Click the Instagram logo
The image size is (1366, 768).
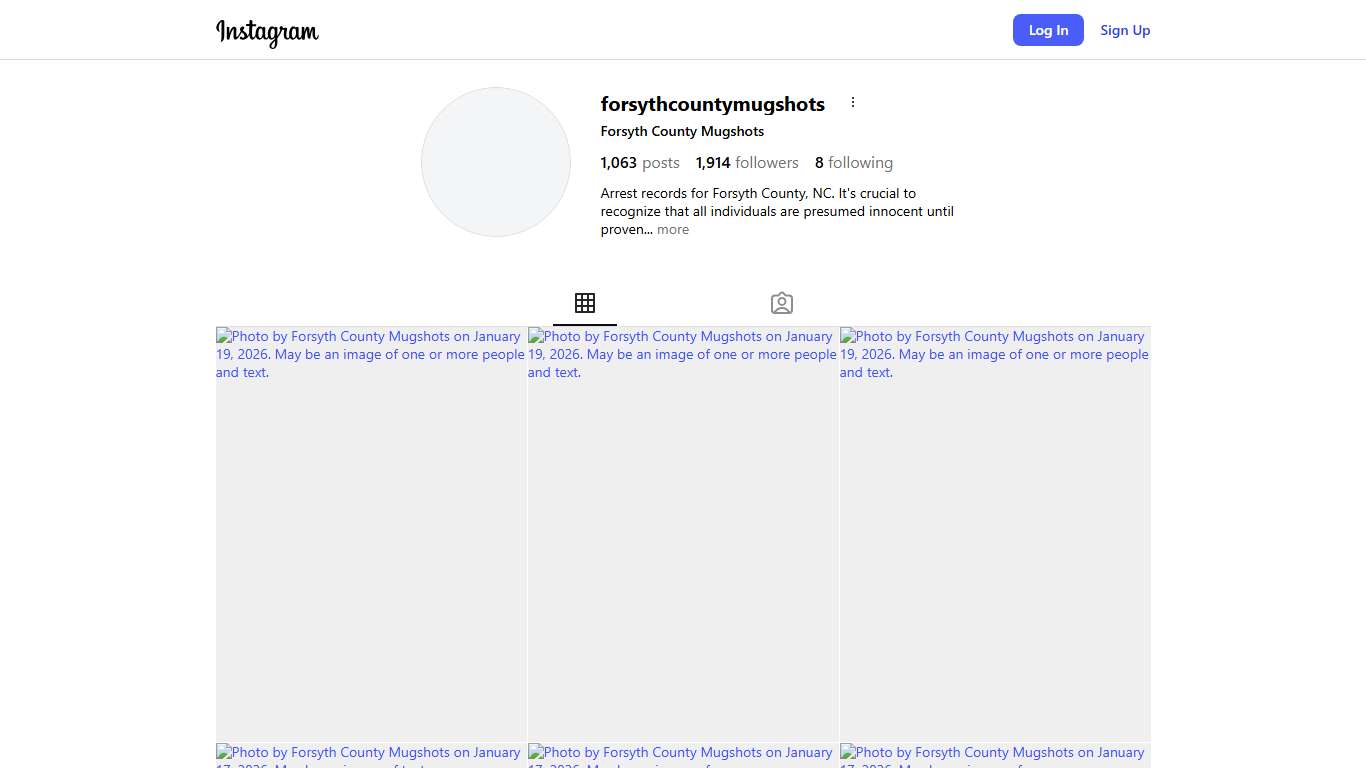(x=267, y=31)
